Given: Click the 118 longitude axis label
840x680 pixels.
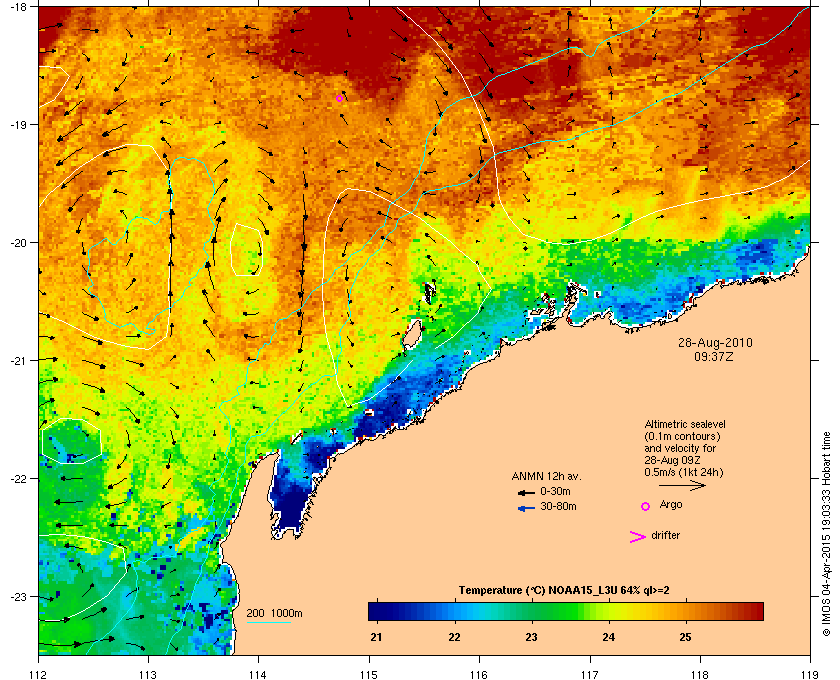Looking at the screenshot, I should (x=700, y=674).
